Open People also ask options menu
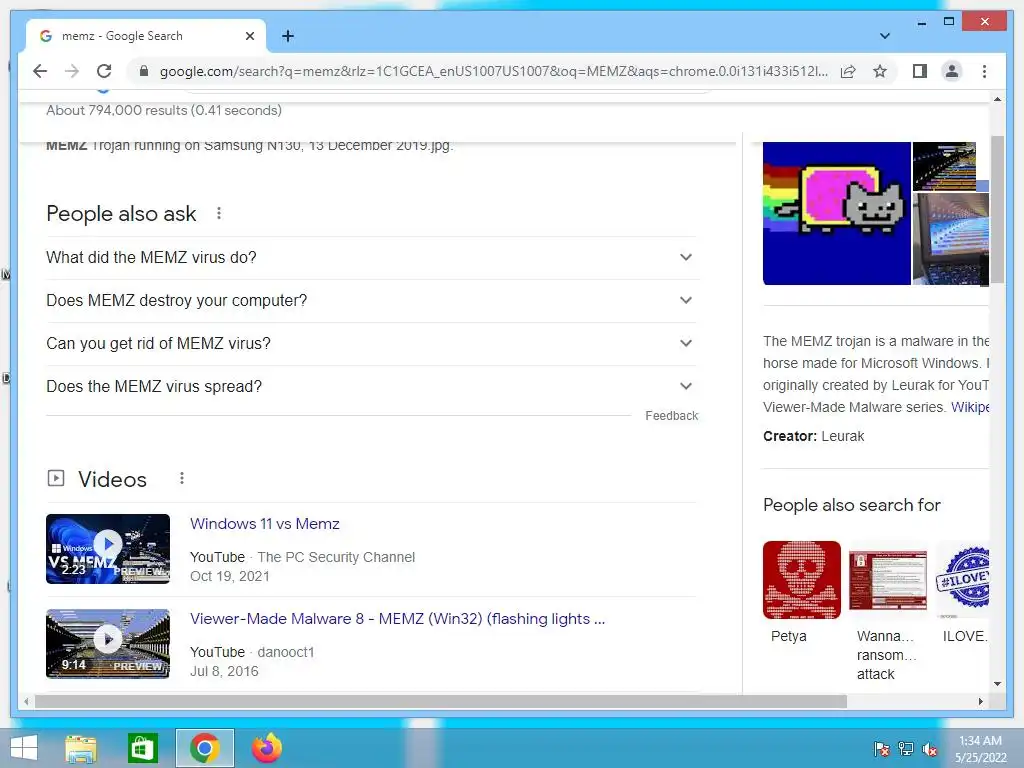1024x768 pixels. (219, 213)
